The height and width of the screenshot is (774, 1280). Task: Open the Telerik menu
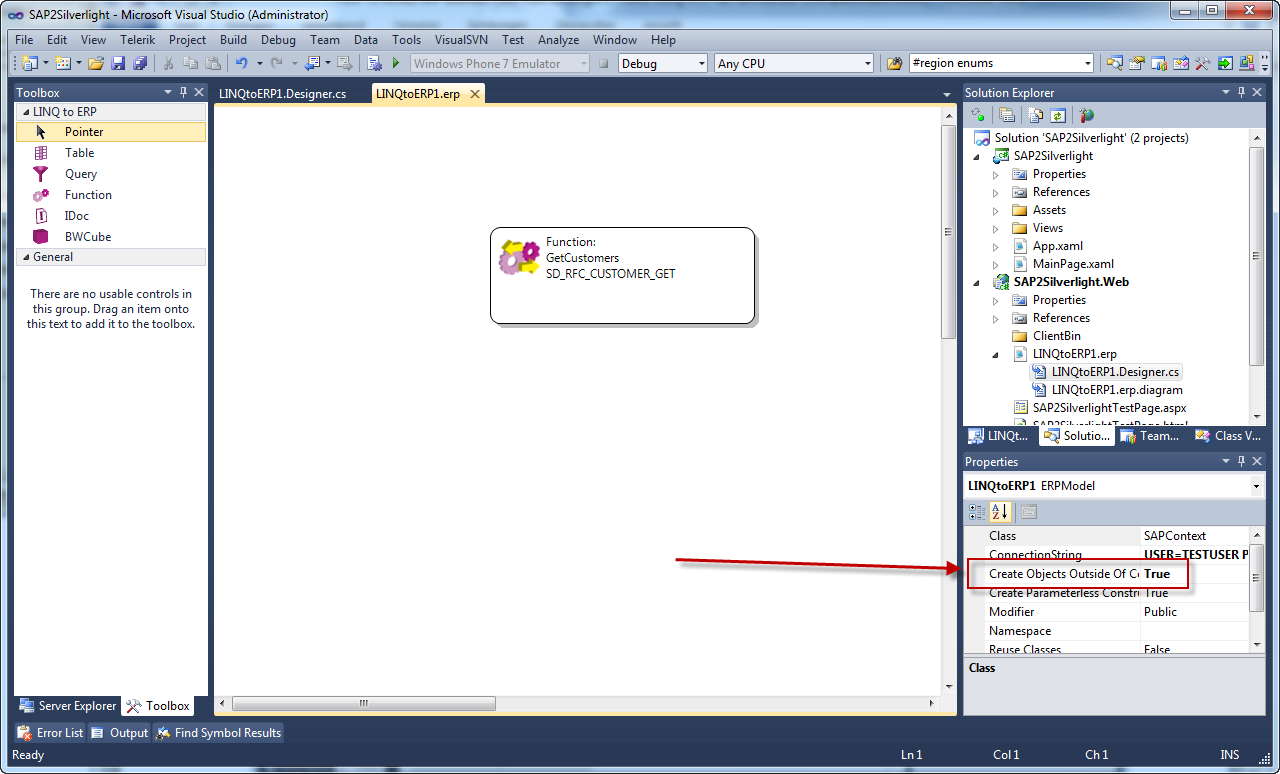pyautogui.click(x=137, y=40)
